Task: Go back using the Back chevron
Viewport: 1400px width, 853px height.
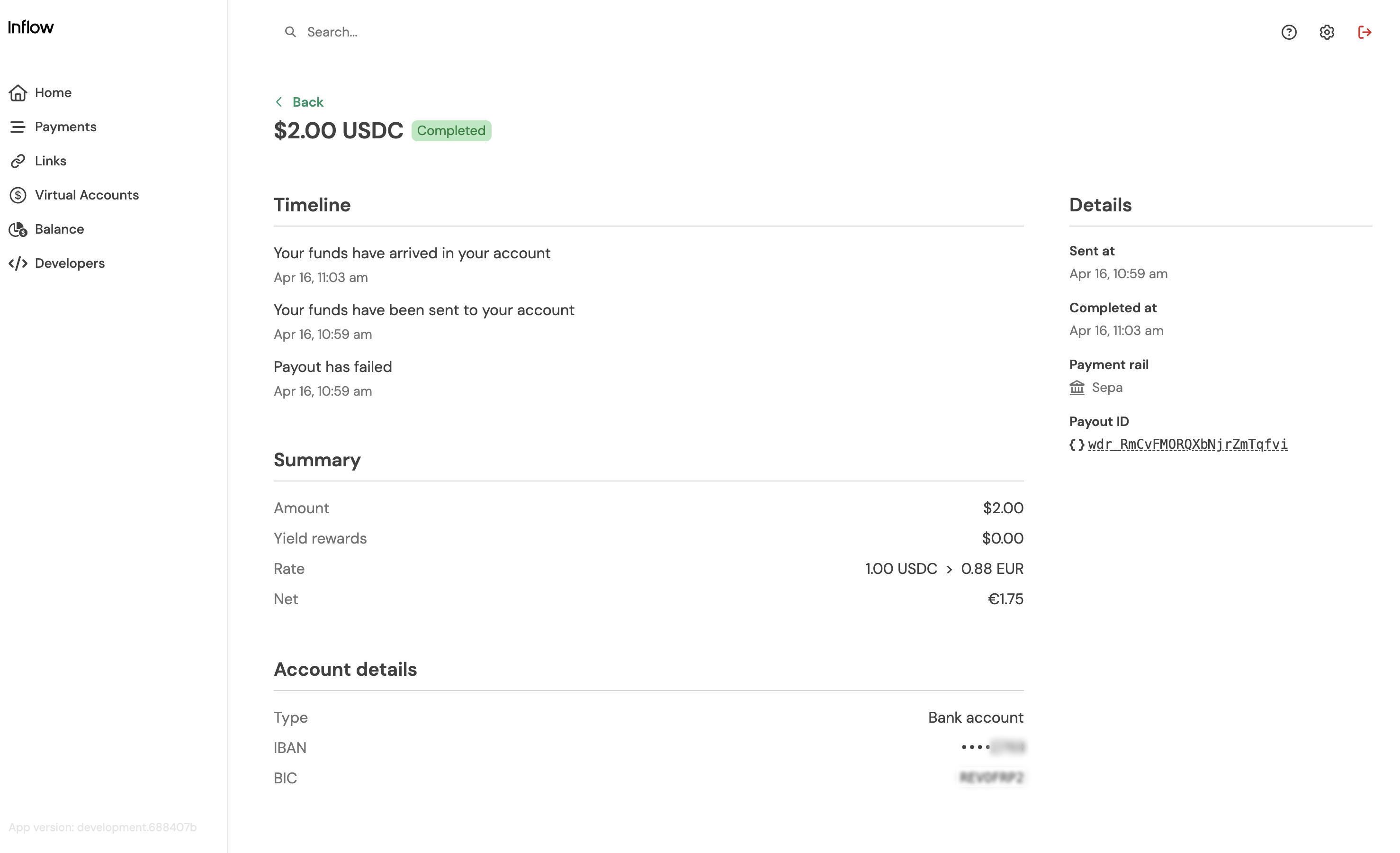Action: tap(279, 102)
